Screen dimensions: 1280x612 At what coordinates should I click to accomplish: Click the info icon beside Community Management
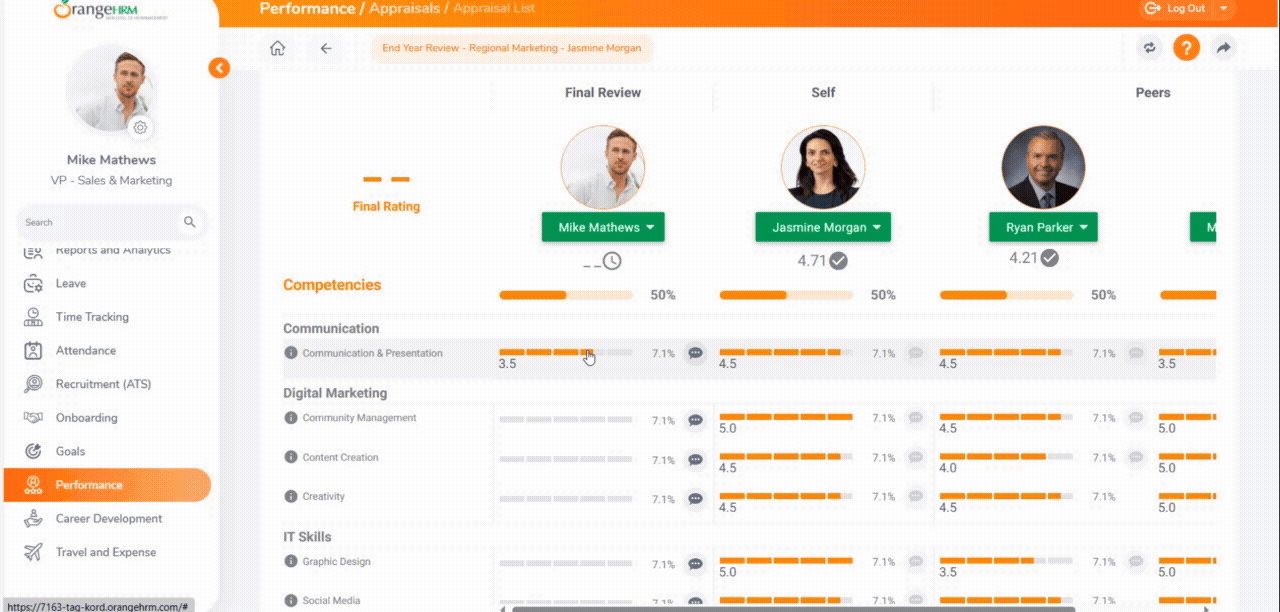[291, 418]
